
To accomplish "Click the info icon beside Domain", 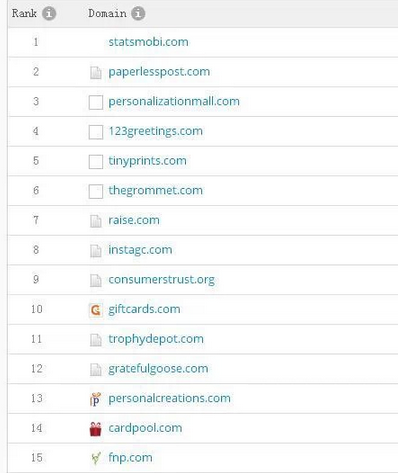I will tap(138, 14).
